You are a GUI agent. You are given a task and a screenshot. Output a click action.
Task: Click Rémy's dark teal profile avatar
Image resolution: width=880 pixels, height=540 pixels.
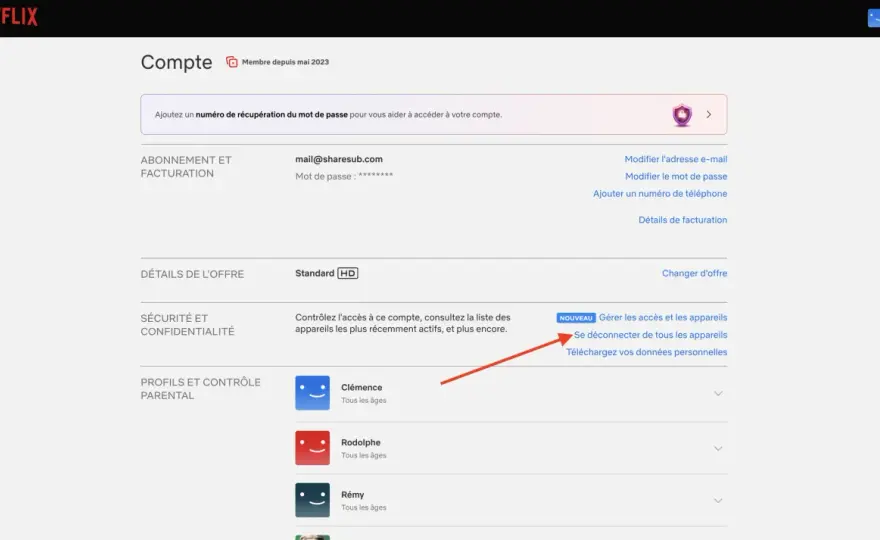(x=313, y=500)
